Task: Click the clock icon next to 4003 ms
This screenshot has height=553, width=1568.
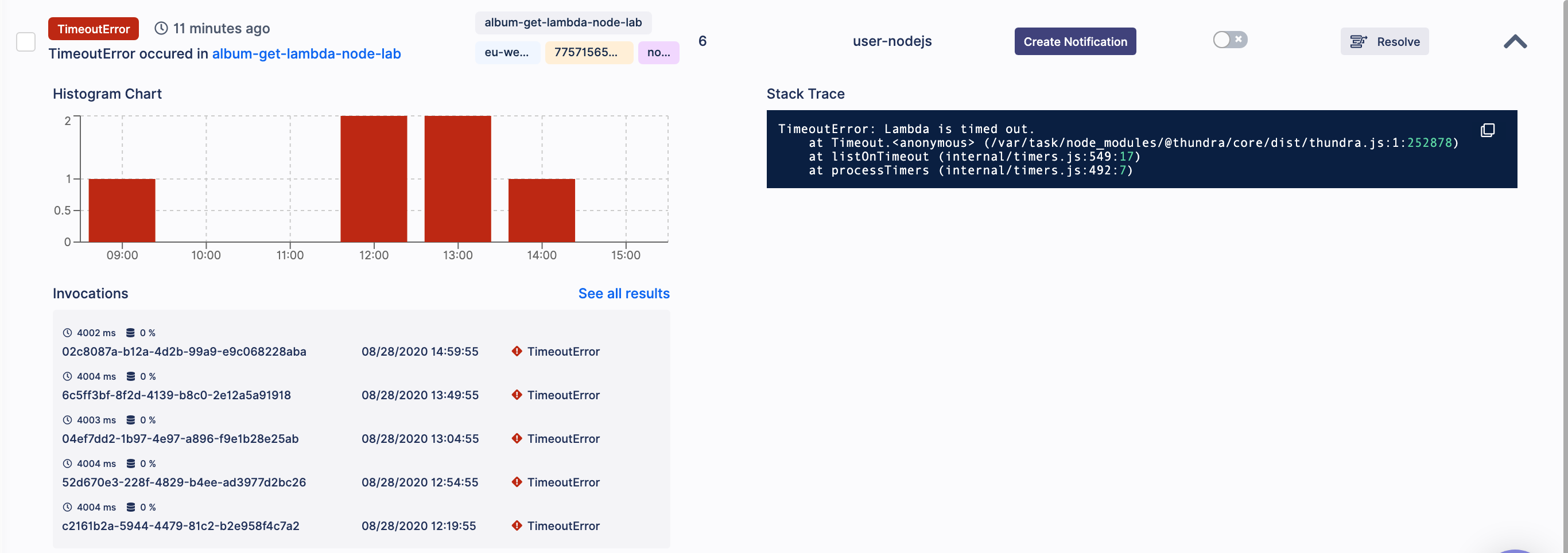Action: [68, 420]
